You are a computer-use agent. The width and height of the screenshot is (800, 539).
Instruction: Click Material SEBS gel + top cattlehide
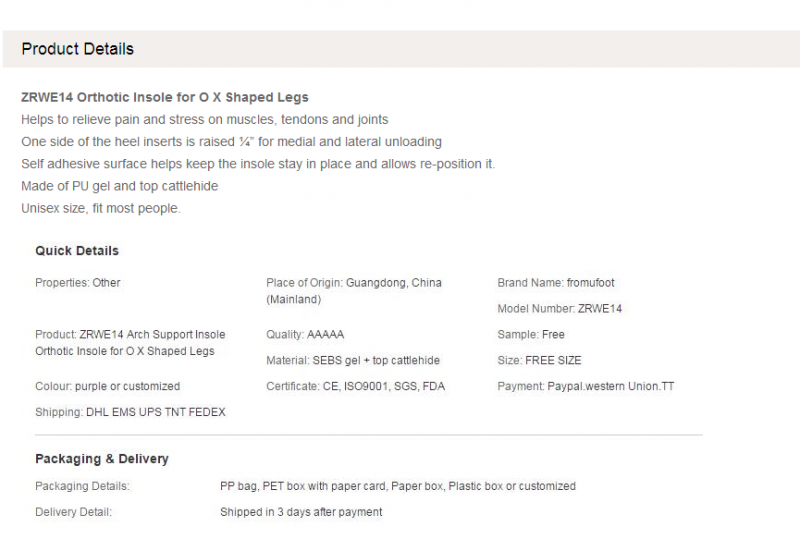pos(353,360)
